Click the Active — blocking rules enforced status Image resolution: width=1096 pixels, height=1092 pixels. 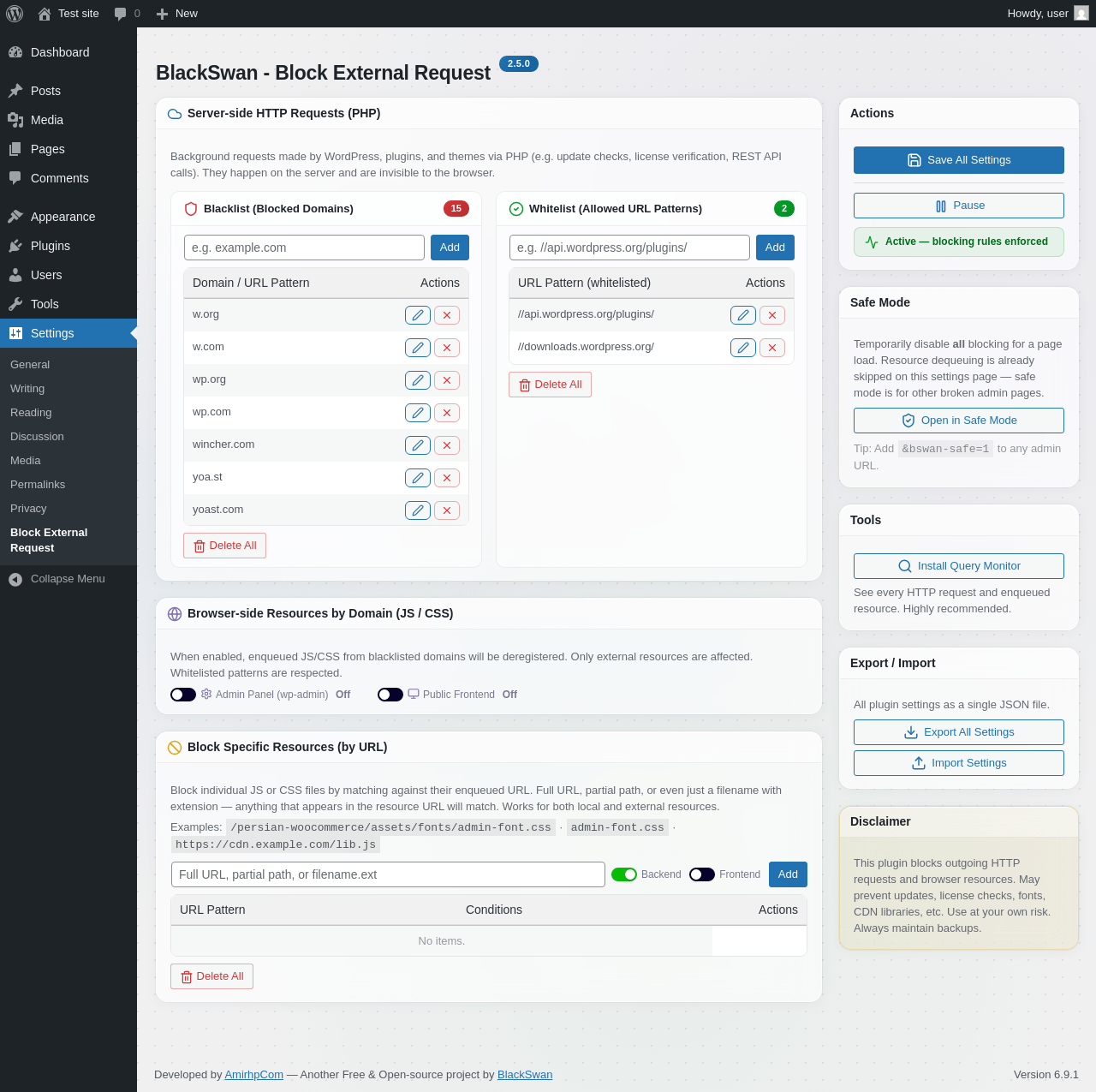[x=959, y=242]
